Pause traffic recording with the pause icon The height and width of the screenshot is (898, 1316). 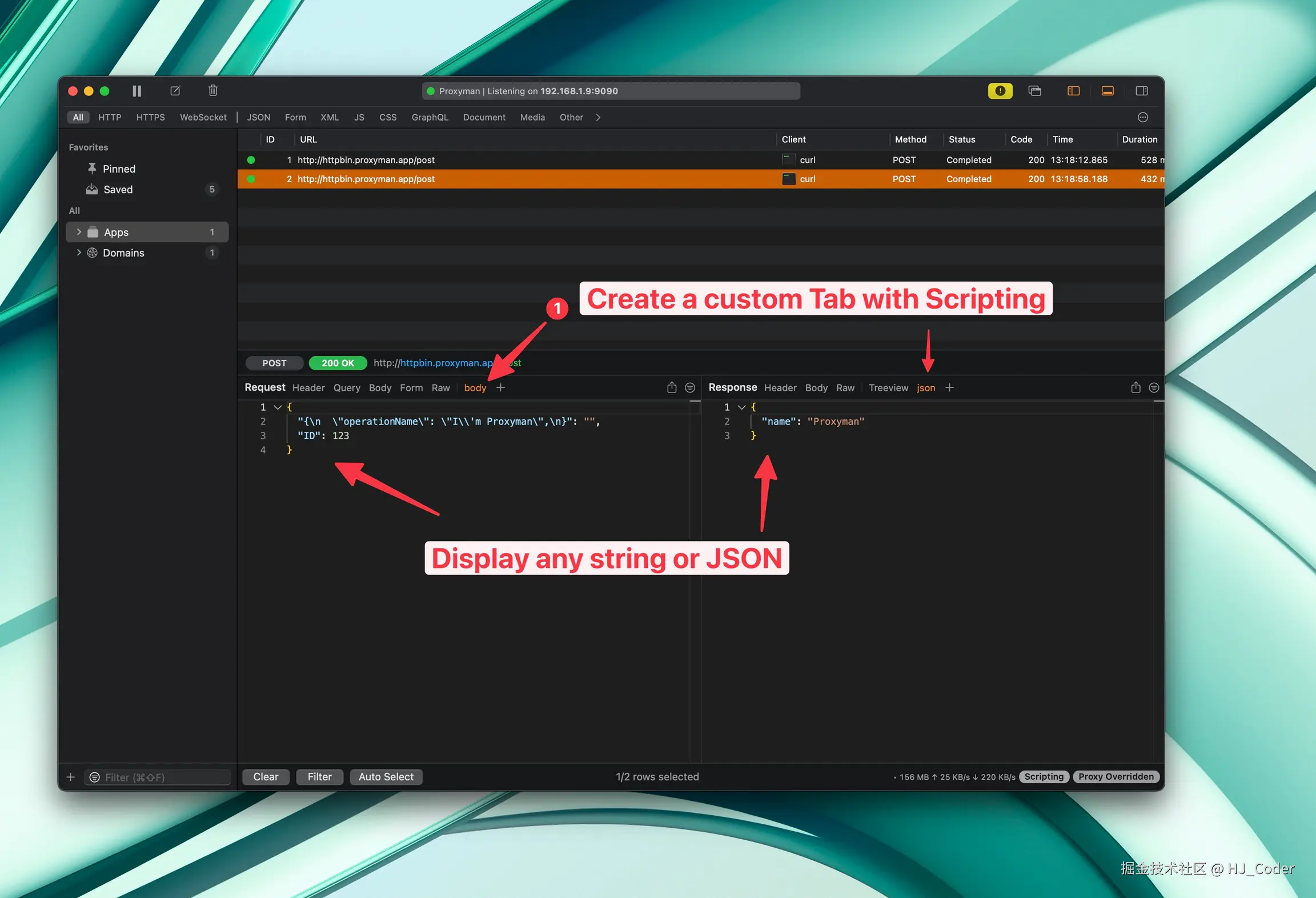pyautogui.click(x=137, y=91)
